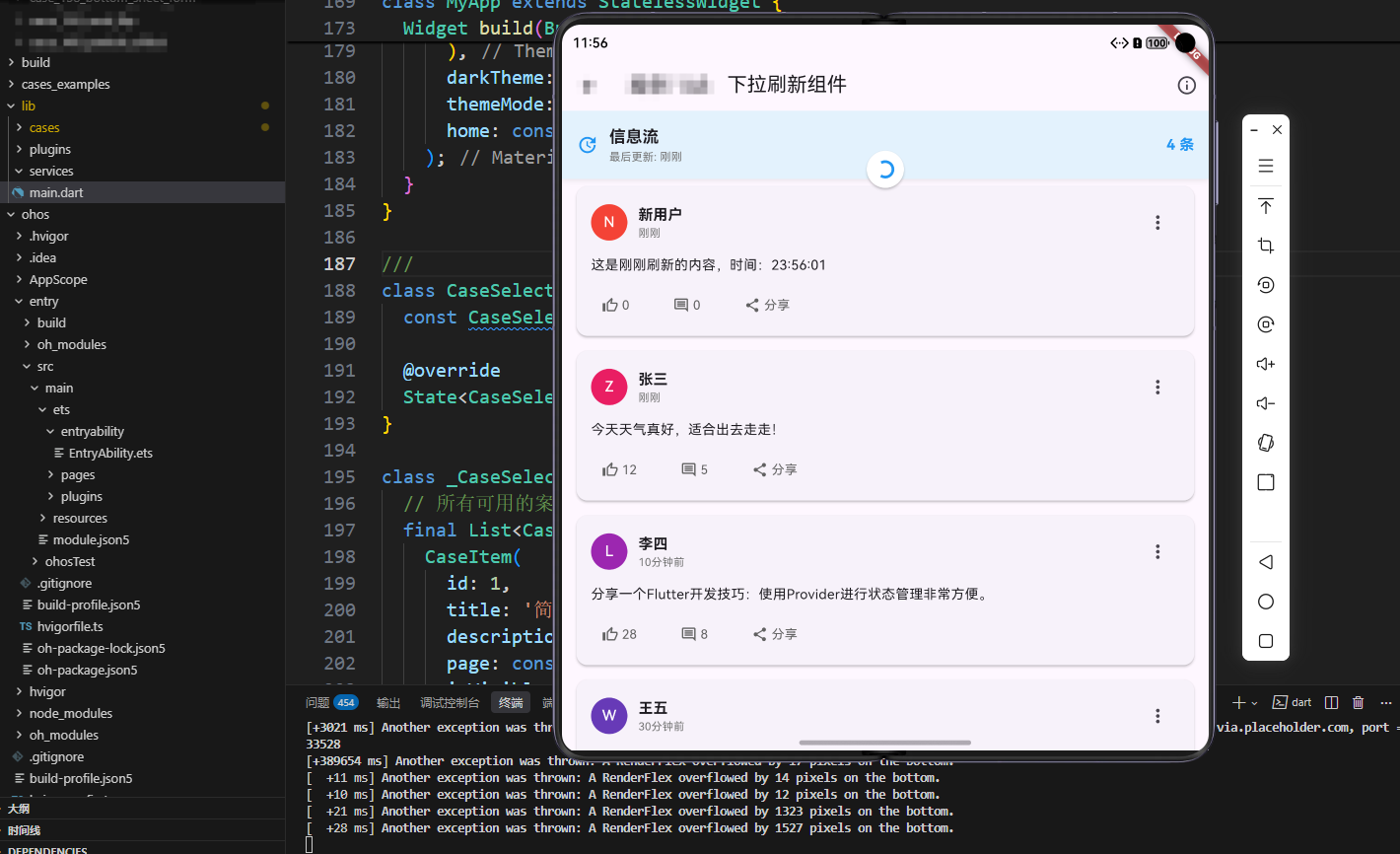Take a screenshot with the crop icon
Image resolution: width=1400 pixels, height=854 pixels.
coord(1266,246)
